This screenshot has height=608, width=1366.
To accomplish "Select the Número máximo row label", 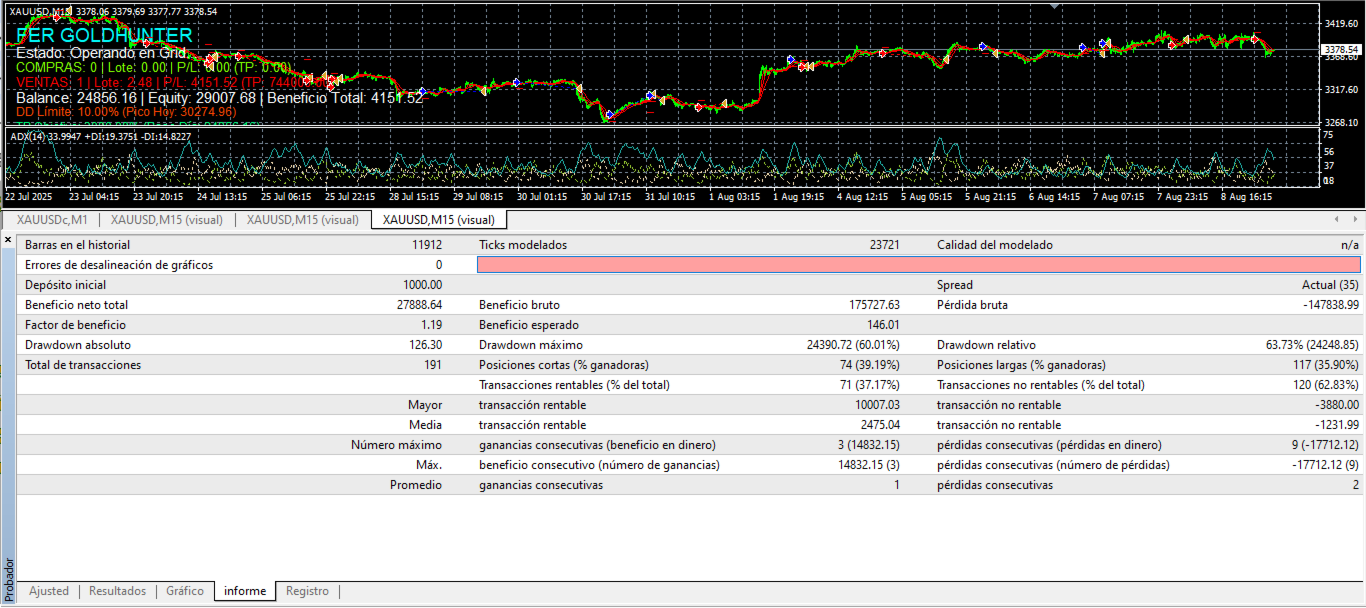I will [x=396, y=445].
